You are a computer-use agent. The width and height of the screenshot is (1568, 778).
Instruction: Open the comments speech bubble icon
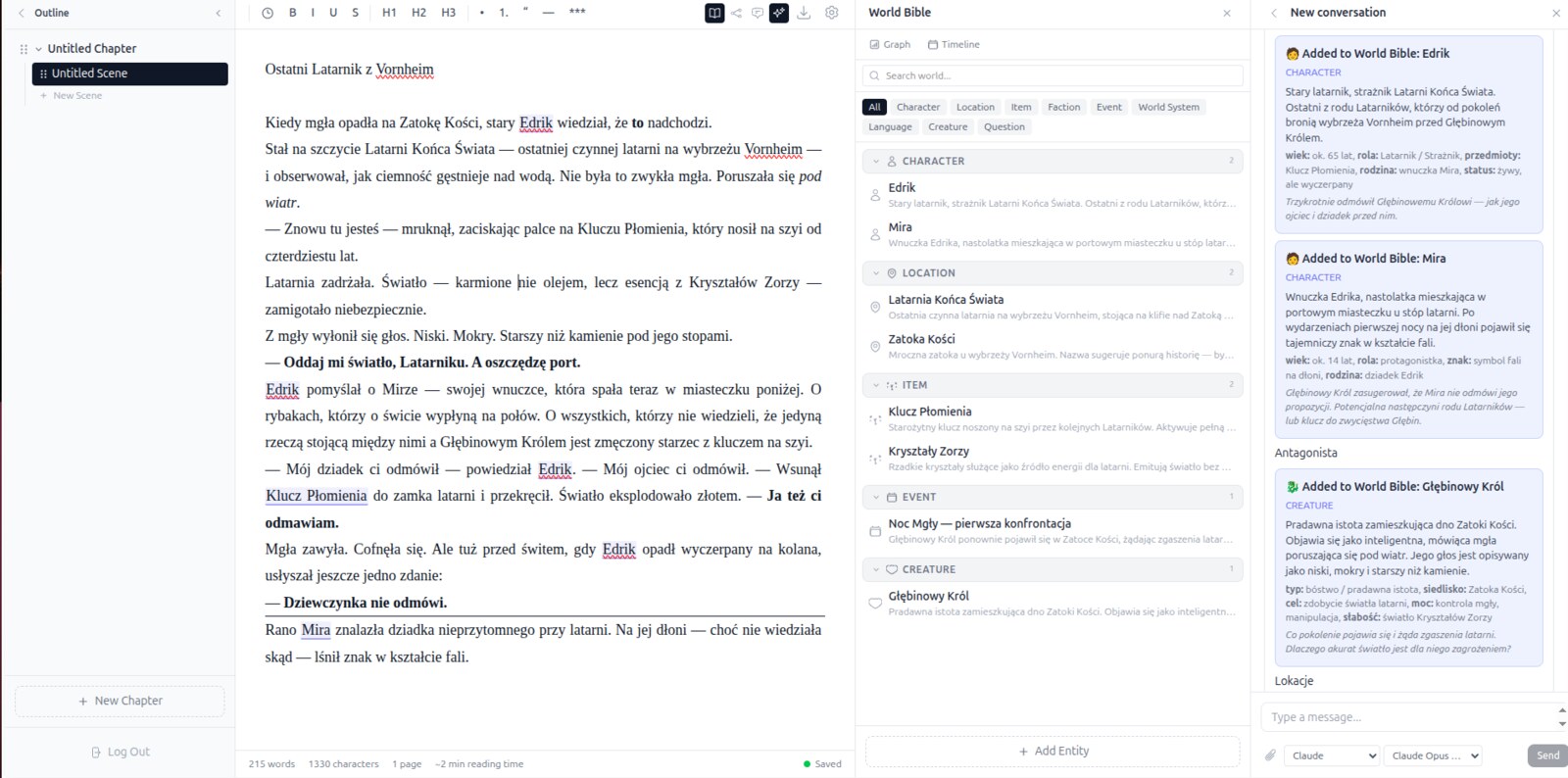click(x=758, y=13)
